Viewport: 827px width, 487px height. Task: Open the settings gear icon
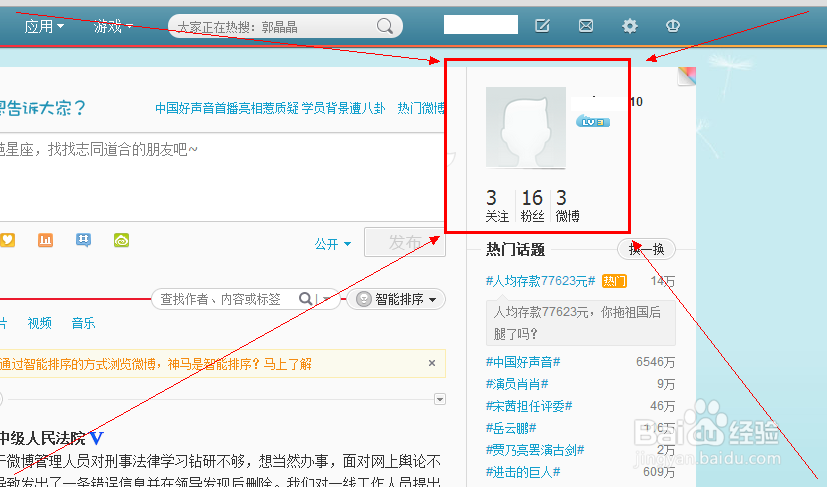(630, 25)
